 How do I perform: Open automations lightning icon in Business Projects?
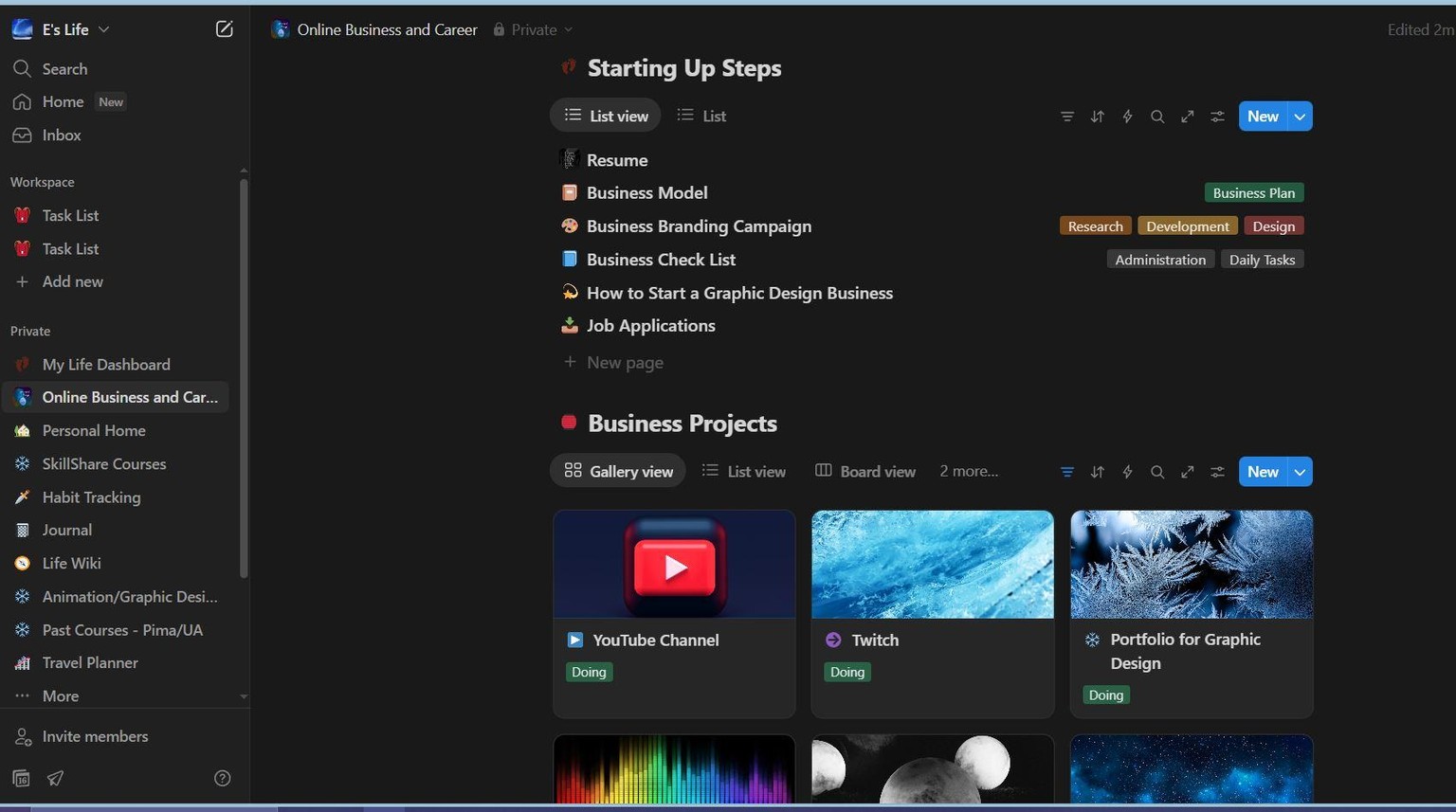coord(1128,472)
